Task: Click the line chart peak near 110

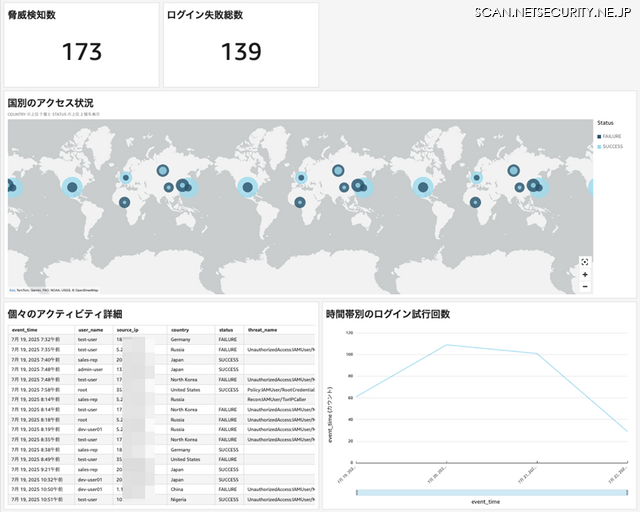Action: (446, 345)
